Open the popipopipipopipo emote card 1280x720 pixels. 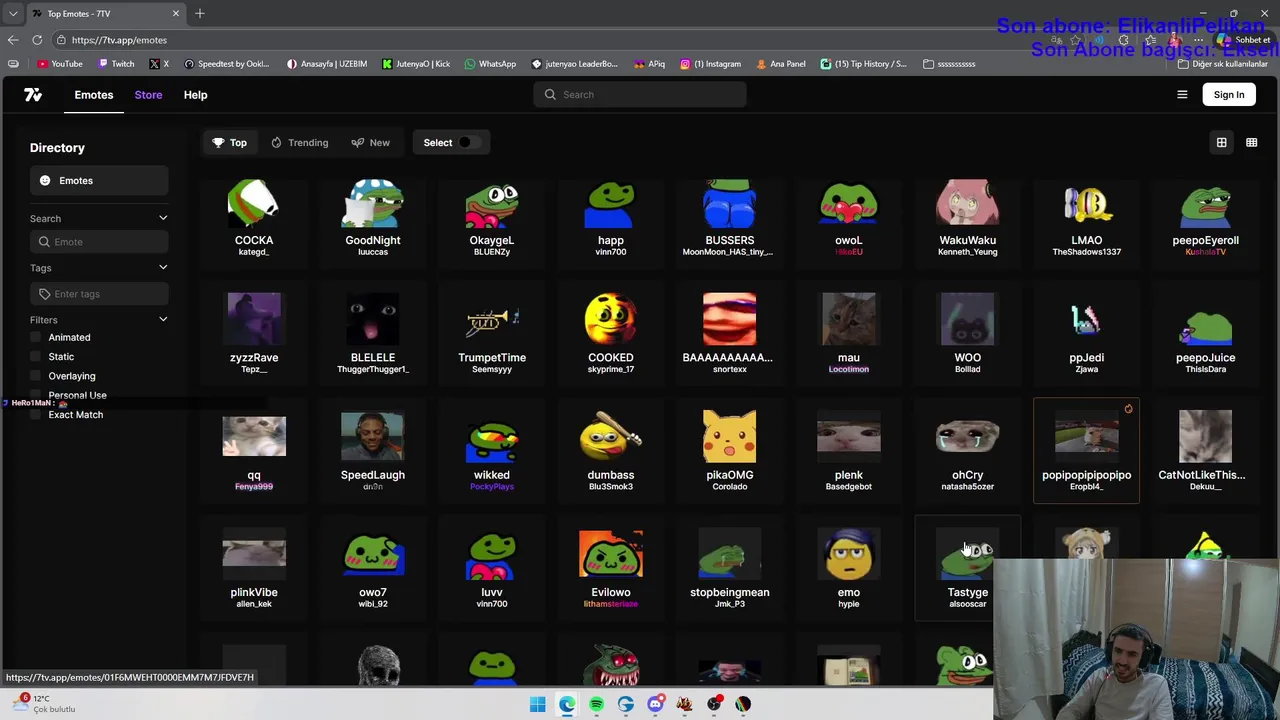coord(1087,451)
